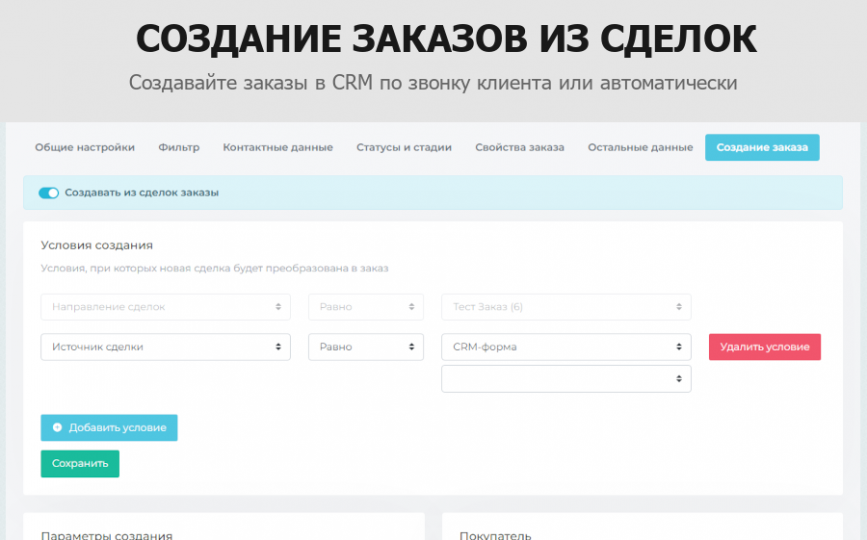Open the Равно dropdown beside Источник сделки
Image resolution: width=867 pixels, height=540 pixels.
pos(365,347)
